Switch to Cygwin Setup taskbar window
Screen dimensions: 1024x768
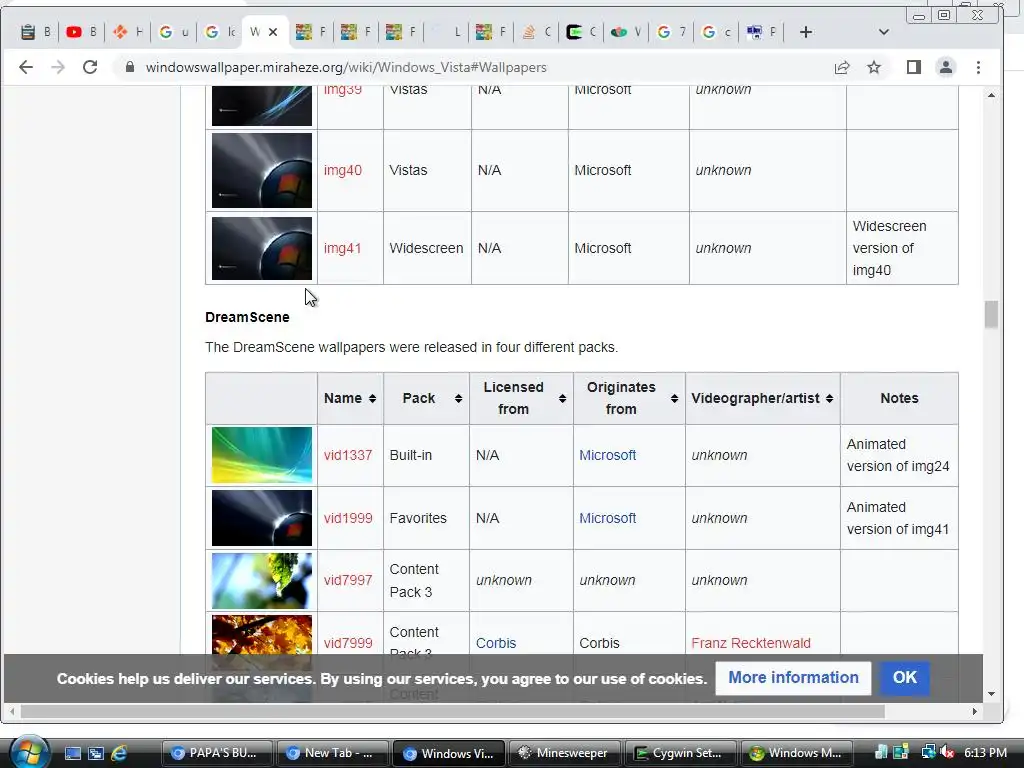[x=680, y=753]
